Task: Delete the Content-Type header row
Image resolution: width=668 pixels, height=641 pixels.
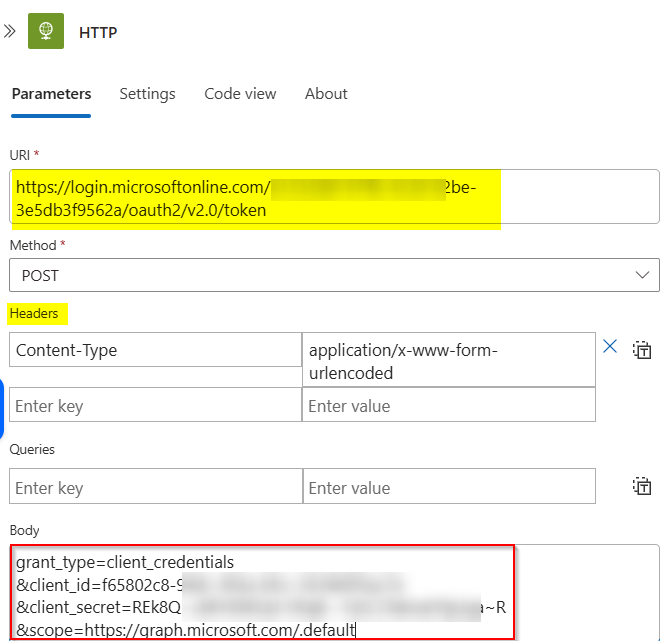Action: [610, 346]
